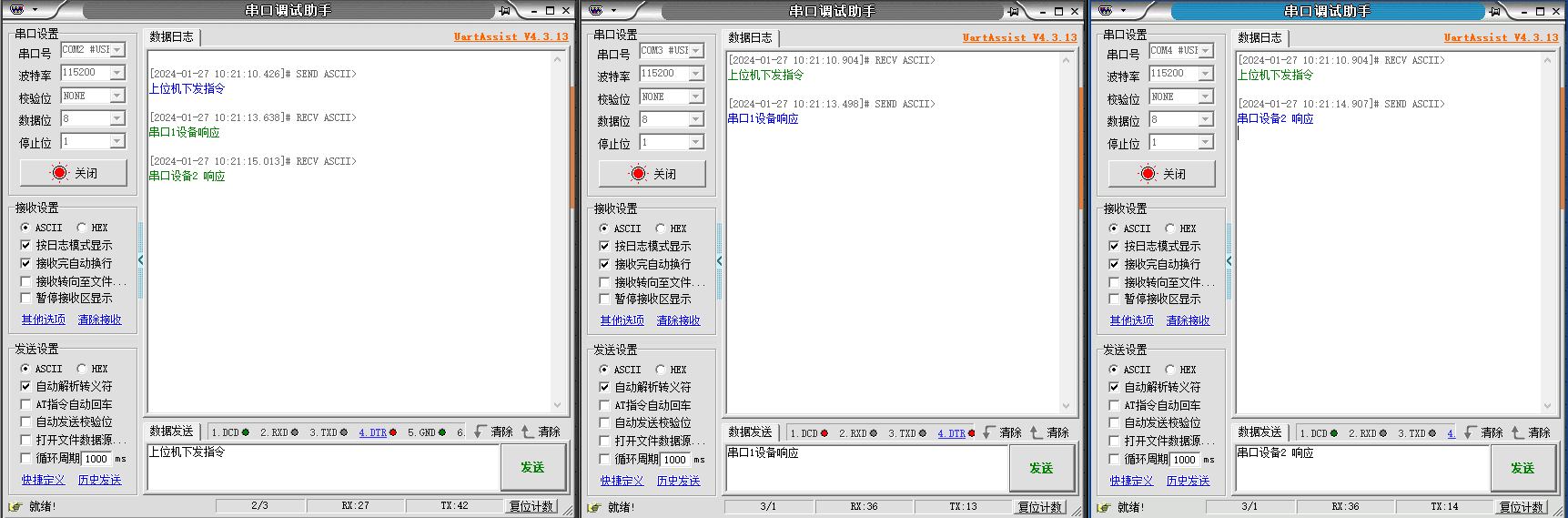Expand the 校验位 dropdown in the COM4 window
This screenshot has width=1568, height=518.
(1206, 96)
